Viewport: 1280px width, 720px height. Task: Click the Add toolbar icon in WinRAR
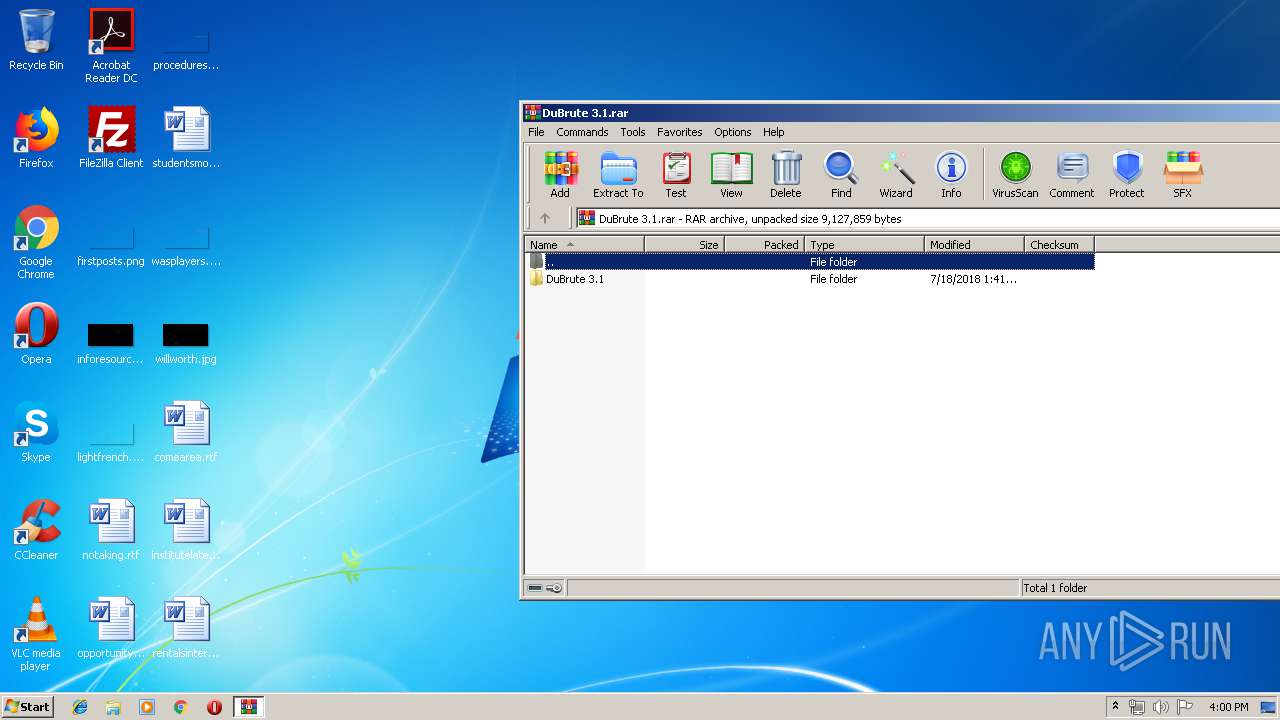point(560,175)
